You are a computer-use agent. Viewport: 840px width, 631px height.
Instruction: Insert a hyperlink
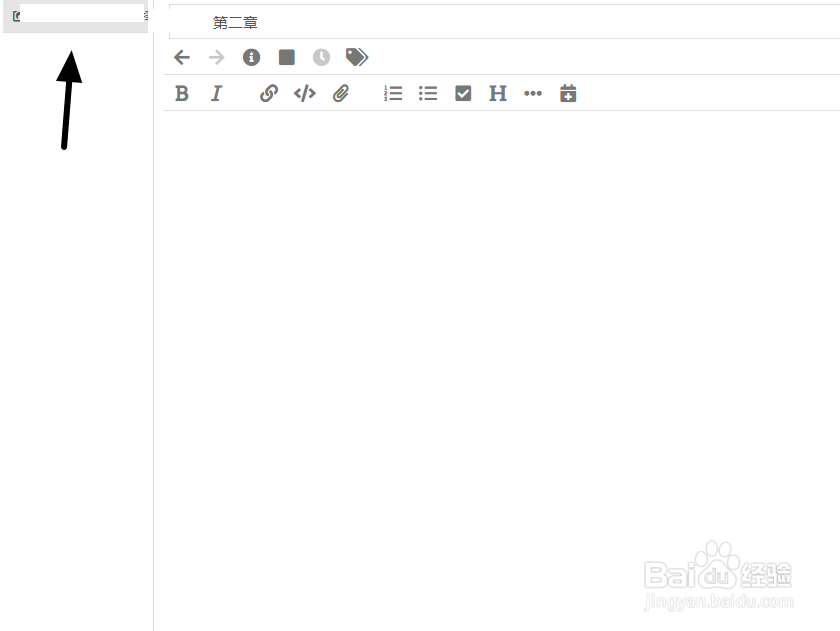pos(269,94)
